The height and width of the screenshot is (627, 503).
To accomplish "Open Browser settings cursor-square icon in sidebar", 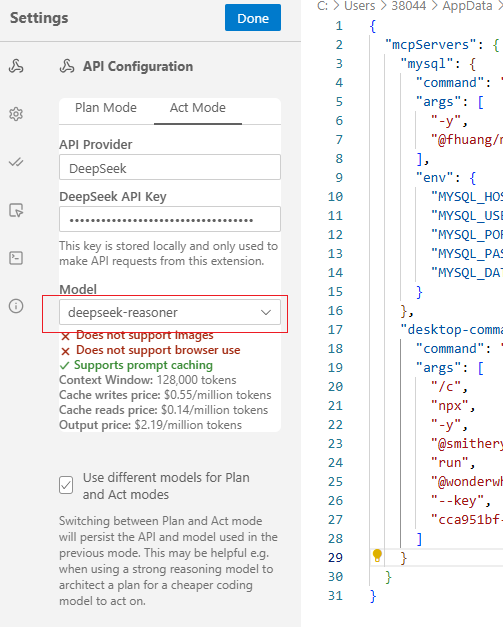I will pos(16,210).
